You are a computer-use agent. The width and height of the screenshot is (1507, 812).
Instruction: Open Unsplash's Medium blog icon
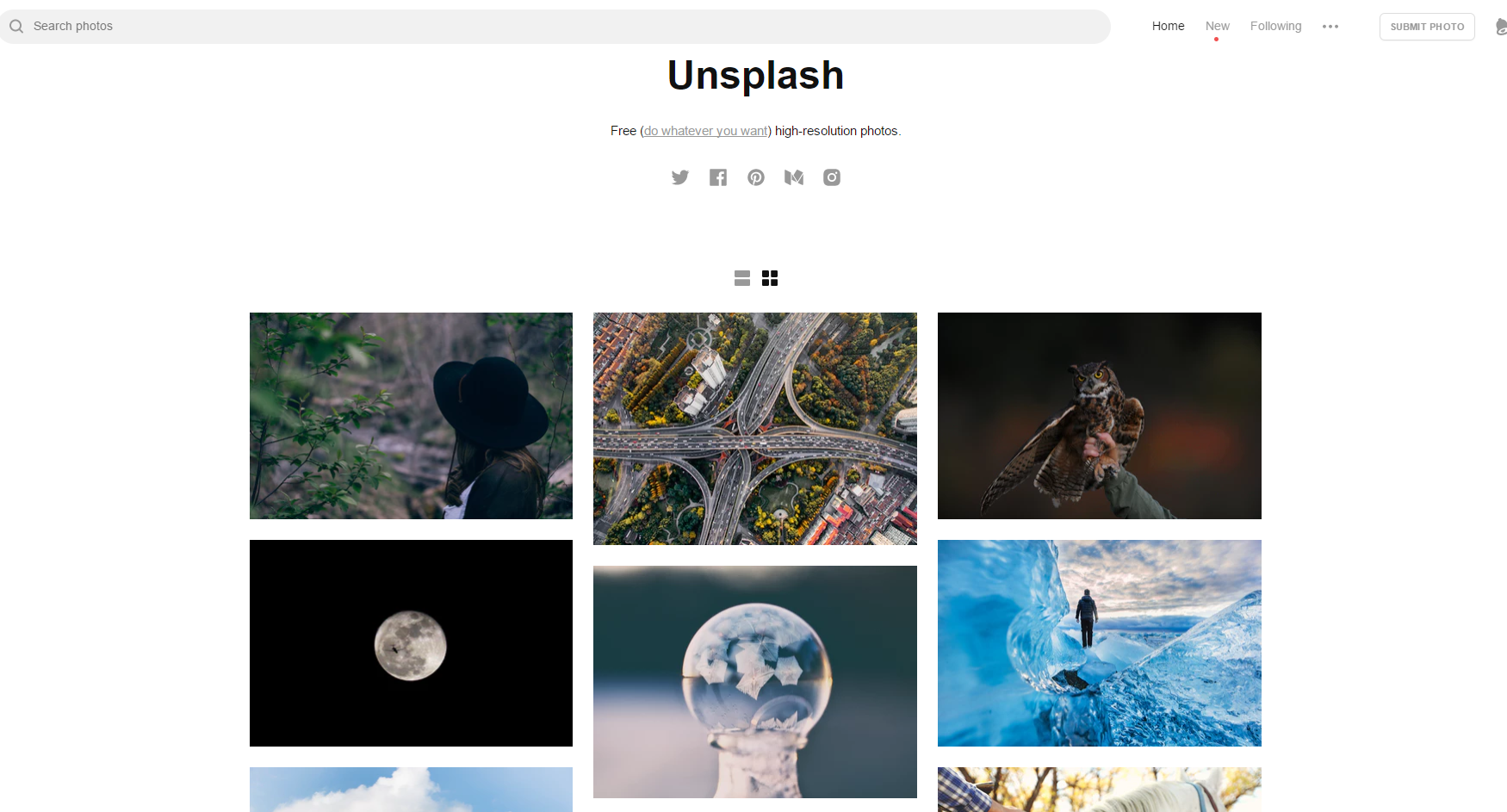point(794,177)
